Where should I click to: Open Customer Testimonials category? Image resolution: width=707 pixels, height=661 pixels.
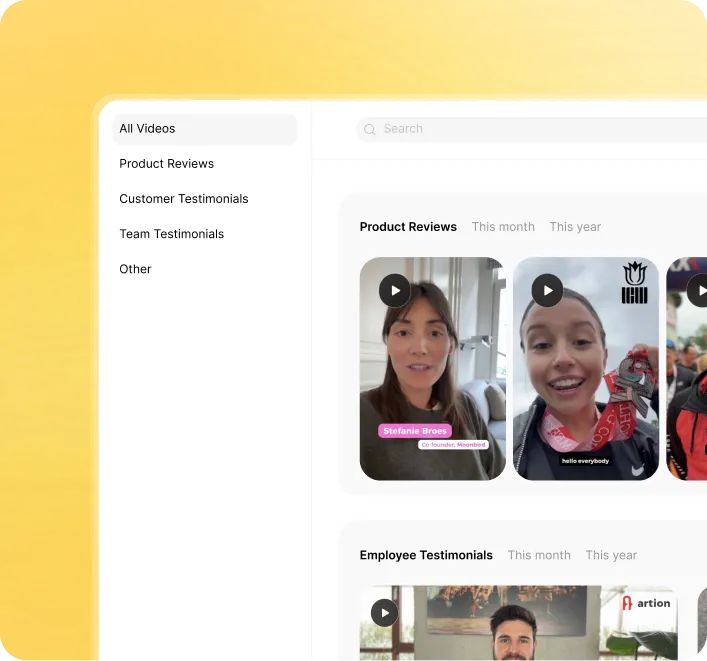click(184, 199)
